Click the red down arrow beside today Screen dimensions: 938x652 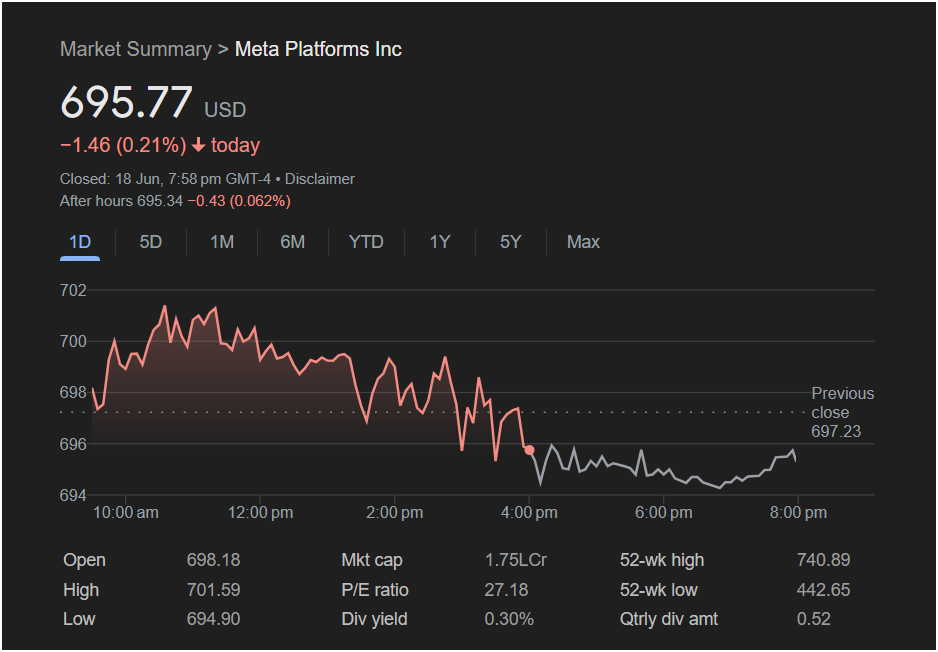point(199,145)
